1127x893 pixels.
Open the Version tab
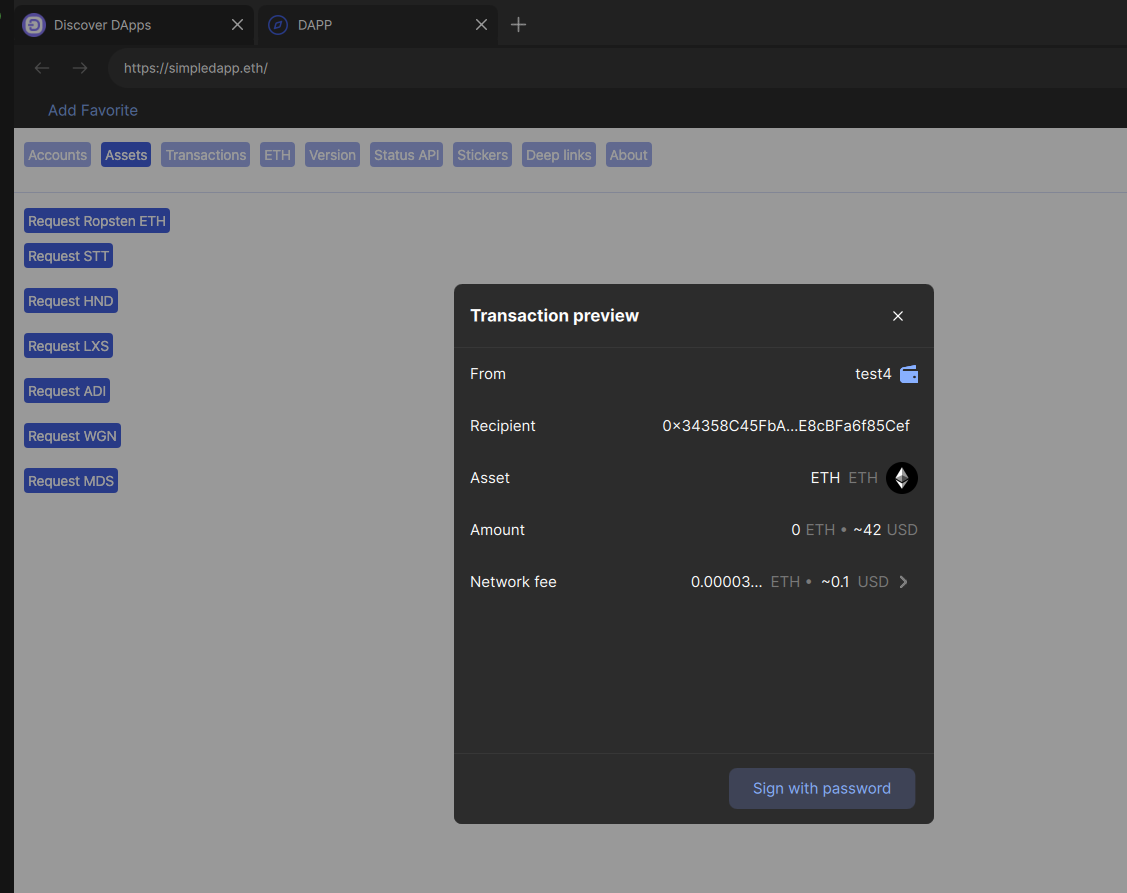pos(332,155)
